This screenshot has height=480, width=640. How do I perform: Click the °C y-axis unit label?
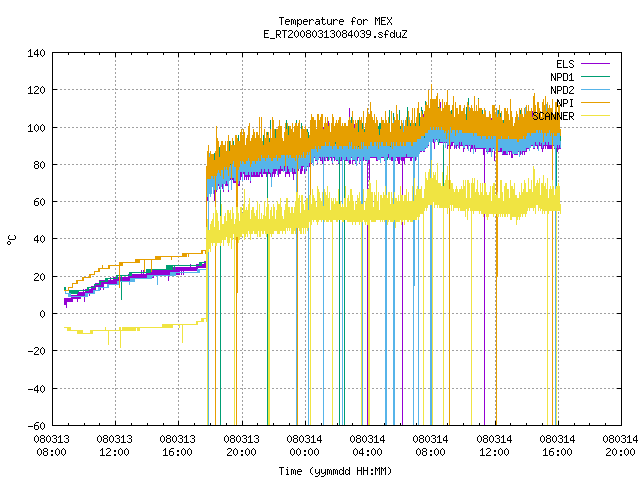click(11, 240)
